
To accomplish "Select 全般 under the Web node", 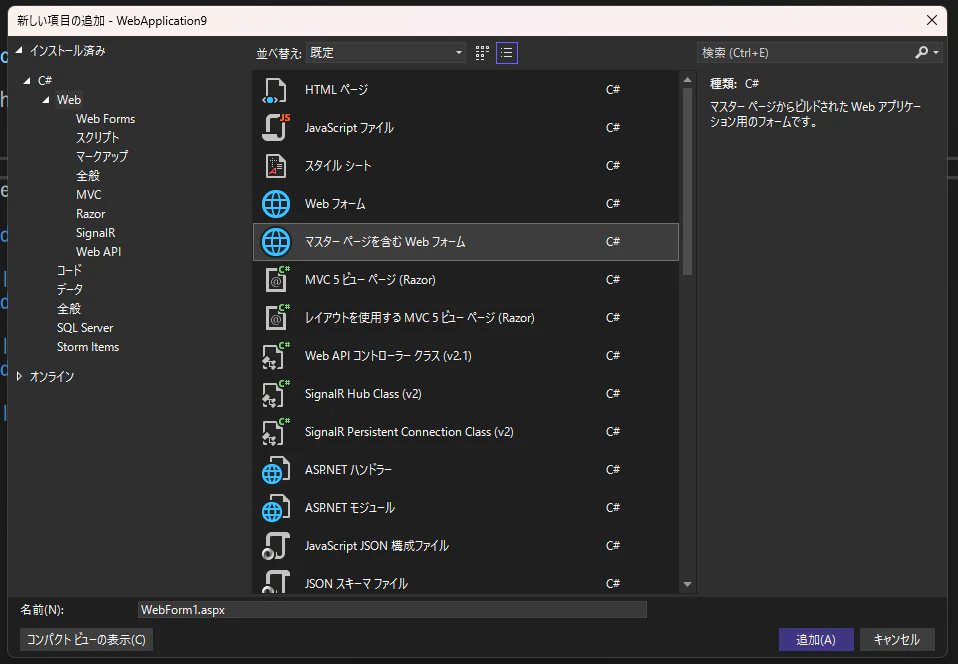I will pyautogui.click(x=87, y=176).
